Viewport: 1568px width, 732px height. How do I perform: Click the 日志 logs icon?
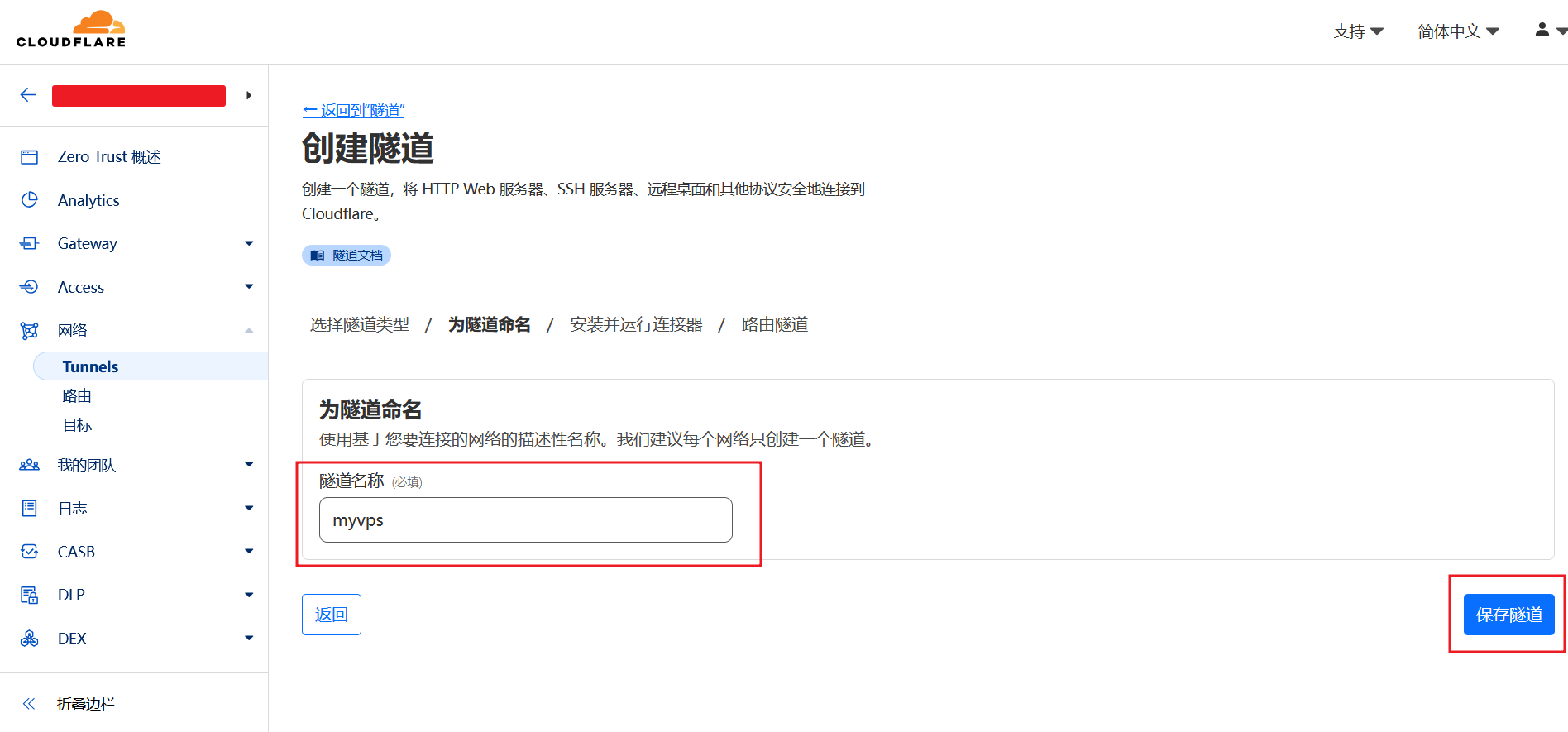pyautogui.click(x=29, y=508)
